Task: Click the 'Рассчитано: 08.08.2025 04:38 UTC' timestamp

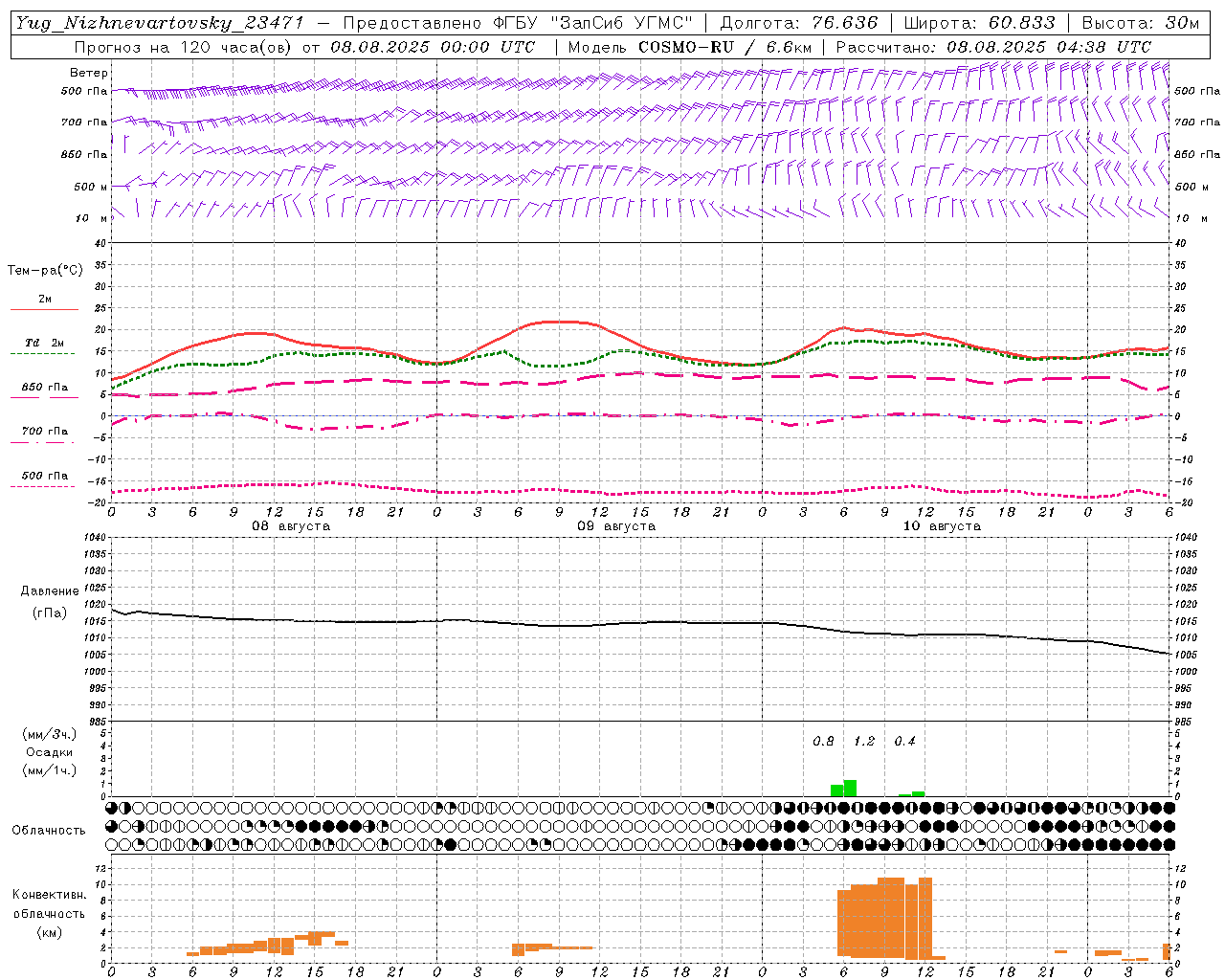Action: click(993, 47)
